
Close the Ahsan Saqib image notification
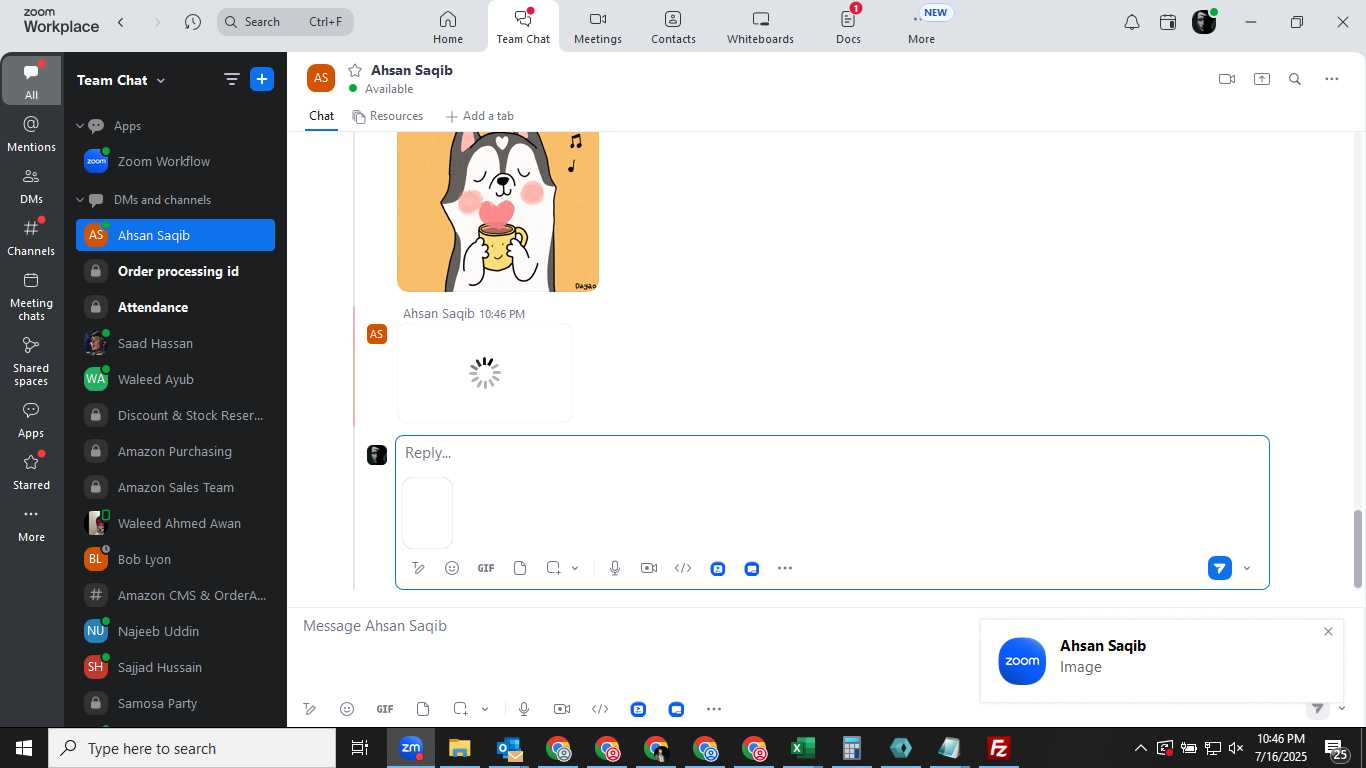pos(1328,631)
